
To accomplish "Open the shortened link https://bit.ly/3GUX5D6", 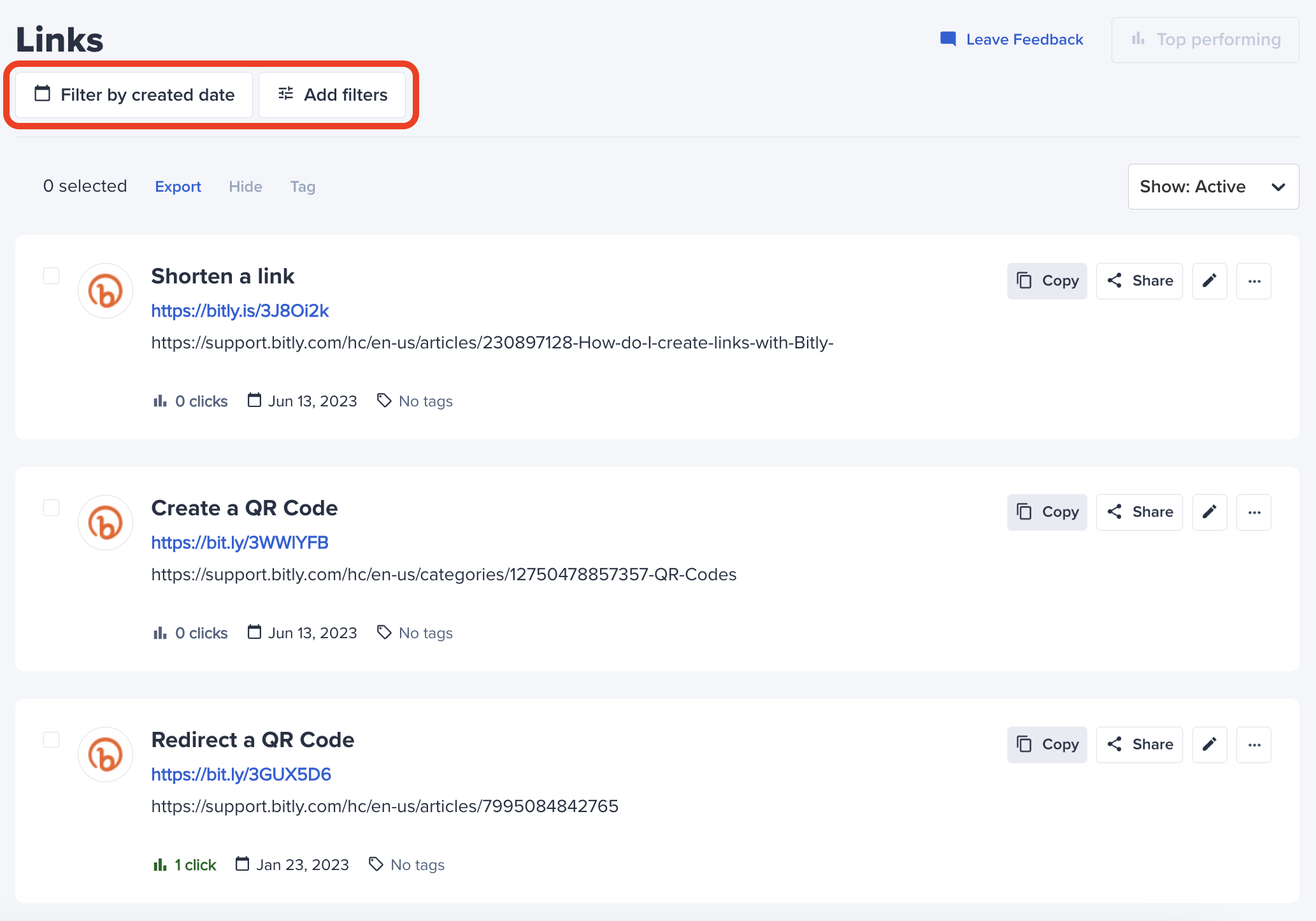I will pyautogui.click(x=241, y=774).
